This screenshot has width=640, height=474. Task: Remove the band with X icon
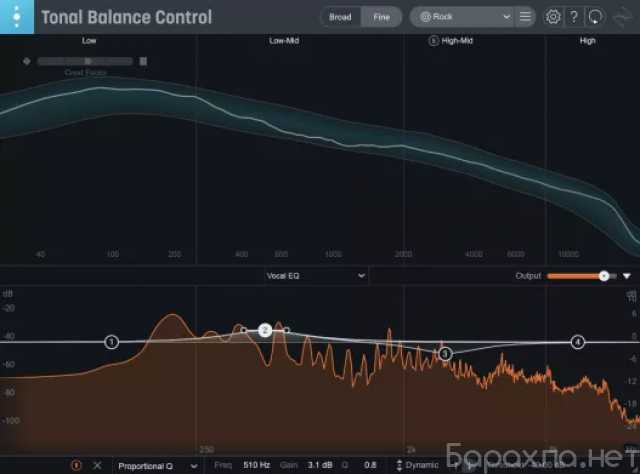coord(97,465)
